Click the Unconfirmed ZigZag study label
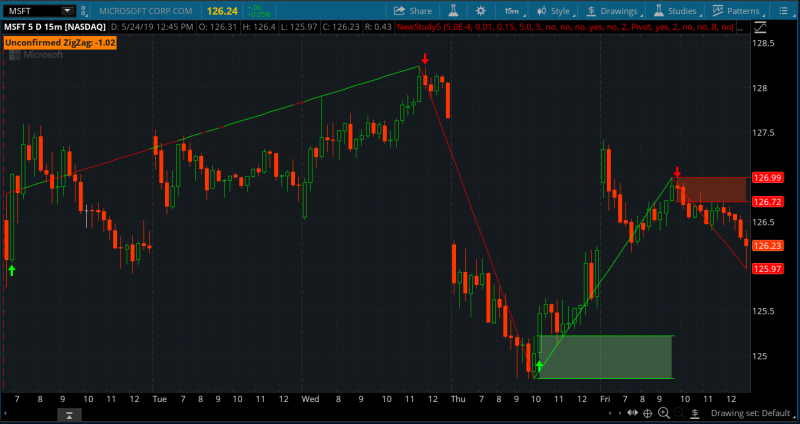The width and height of the screenshot is (800, 424). [x=60, y=43]
